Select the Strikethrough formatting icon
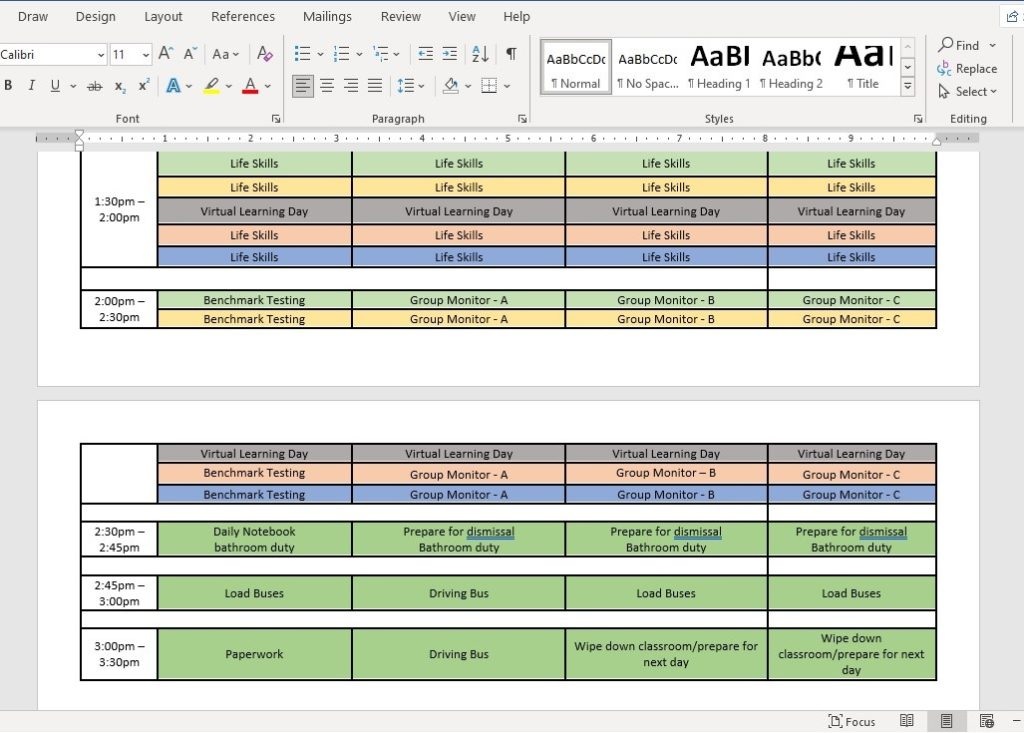The image size is (1024, 733). [x=93, y=86]
